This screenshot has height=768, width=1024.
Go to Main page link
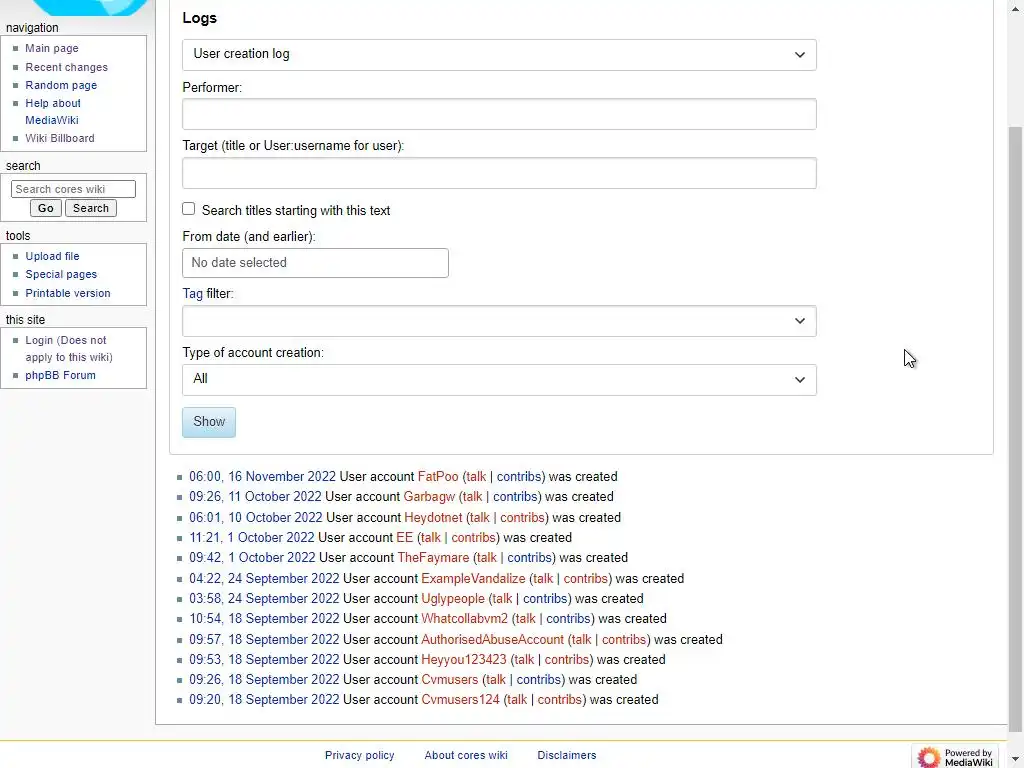tap(52, 48)
